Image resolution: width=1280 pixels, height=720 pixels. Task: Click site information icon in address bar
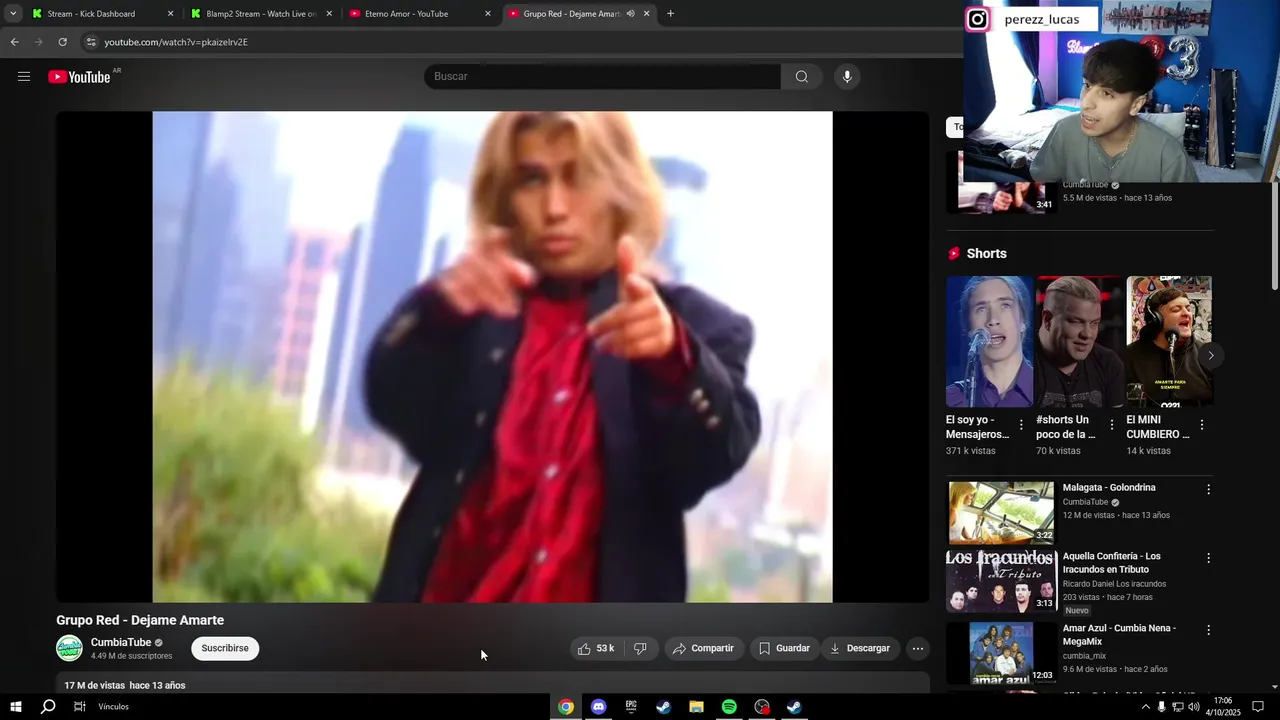(91, 42)
